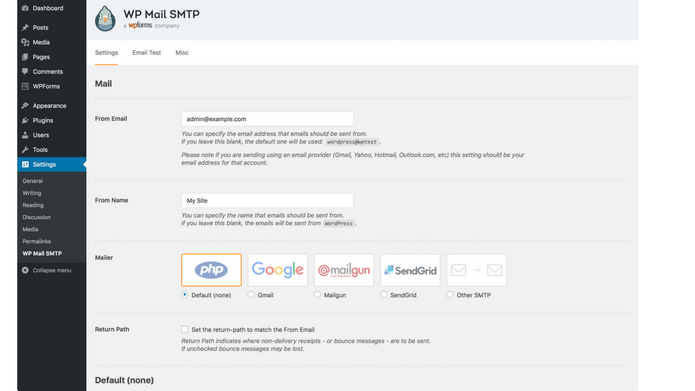Select the Default (none) radio button
Image resolution: width=695 pixels, height=391 pixels.
pyautogui.click(x=185, y=294)
